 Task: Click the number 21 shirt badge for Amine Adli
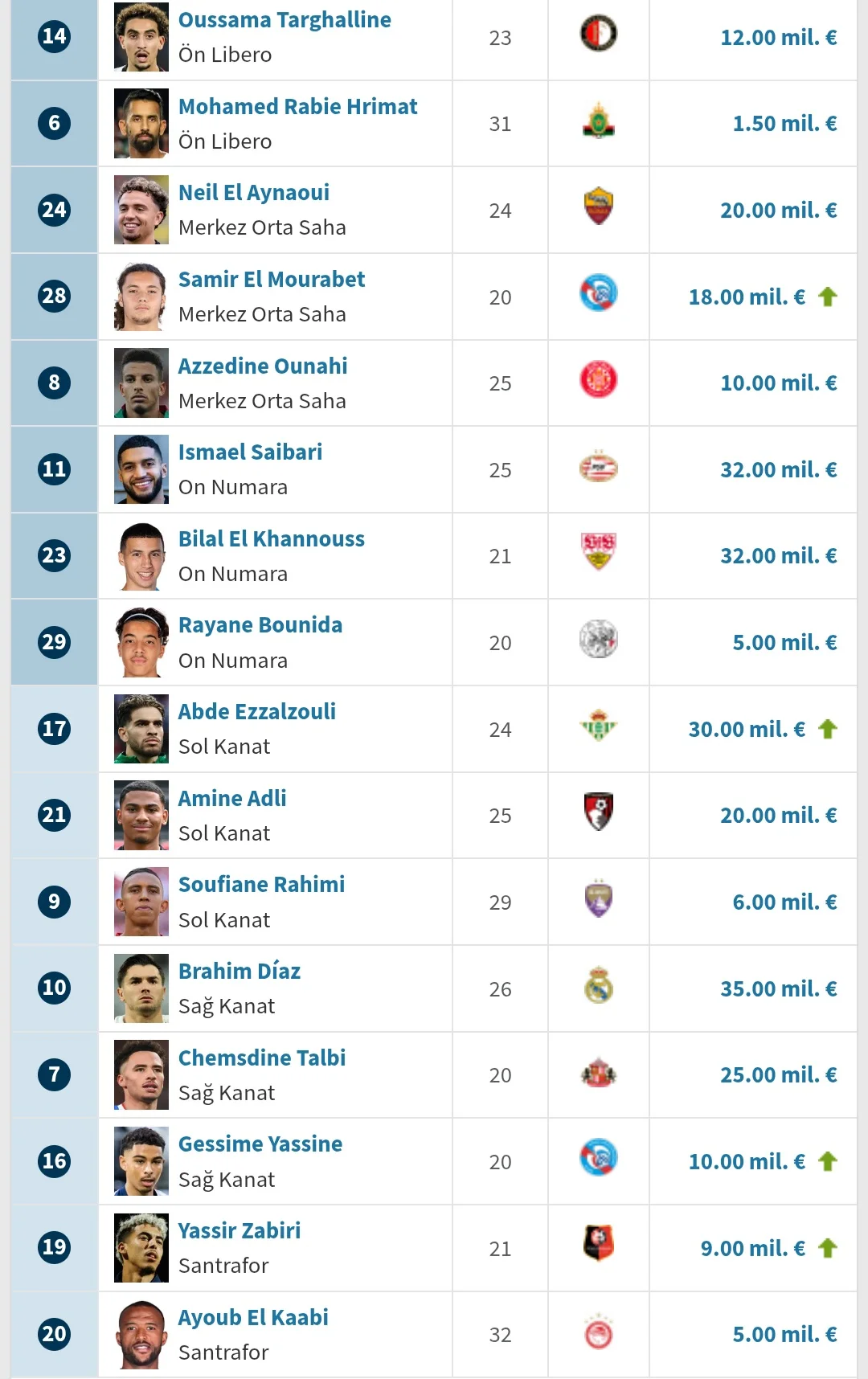point(54,816)
